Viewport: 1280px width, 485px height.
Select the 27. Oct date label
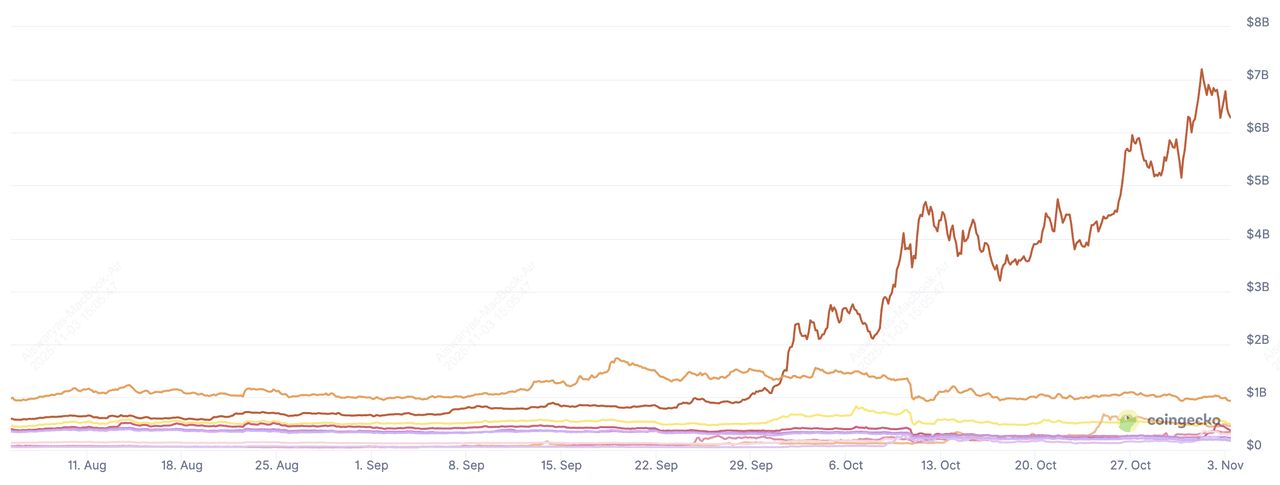[x=1130, y=465]
